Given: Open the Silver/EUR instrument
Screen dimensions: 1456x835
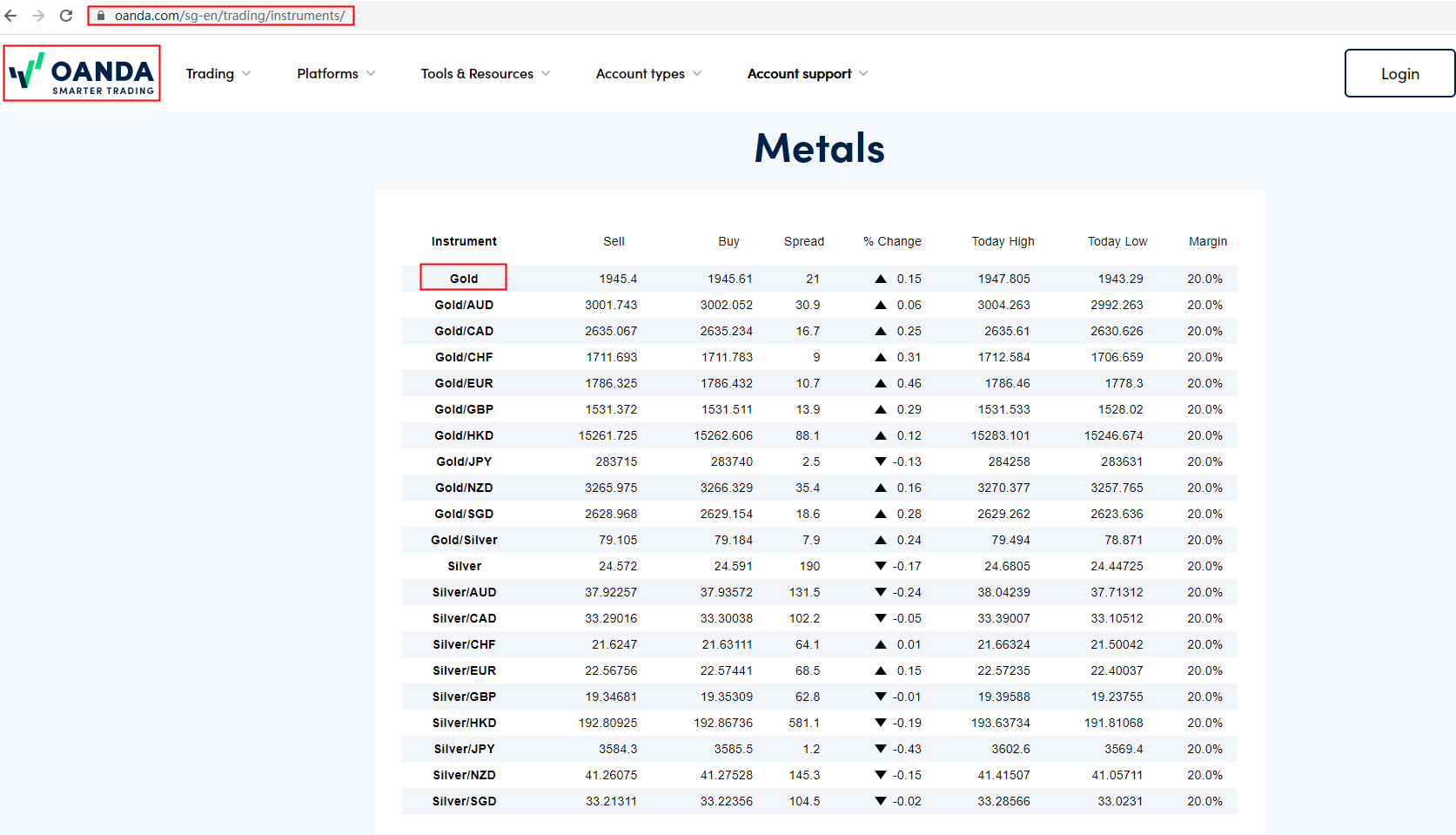Looking at the screenshot, I should (464, 670).
